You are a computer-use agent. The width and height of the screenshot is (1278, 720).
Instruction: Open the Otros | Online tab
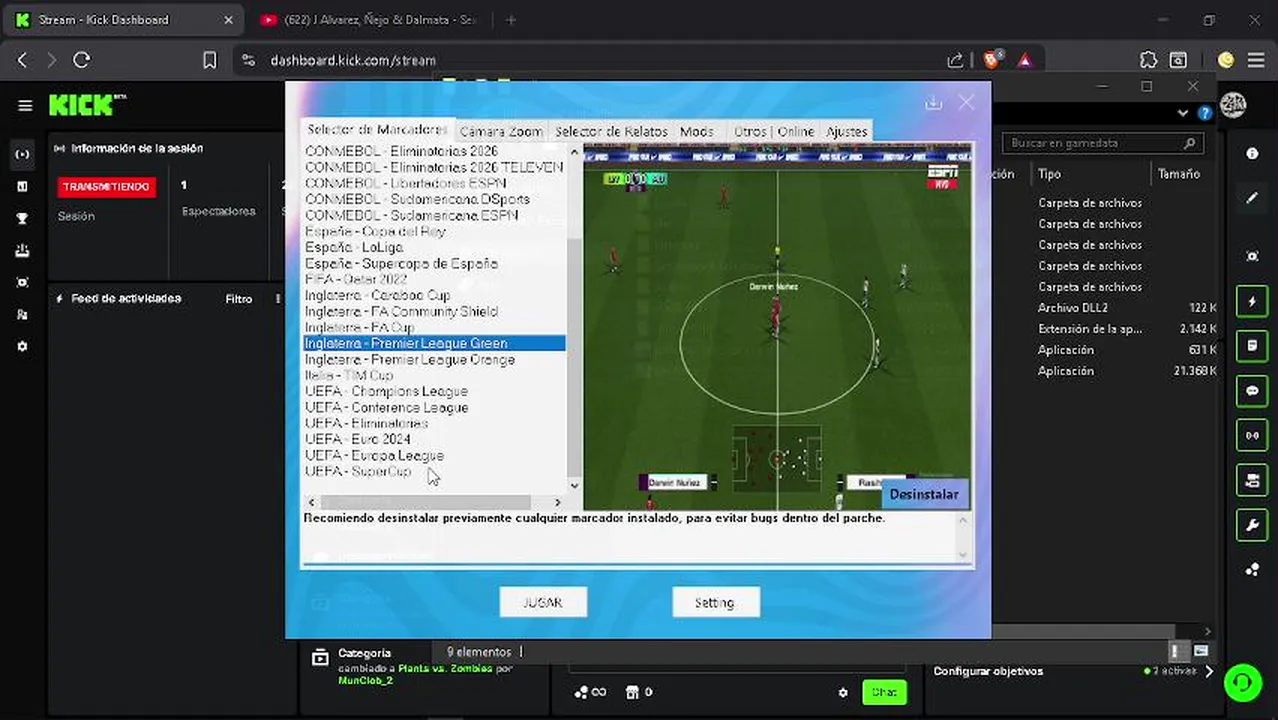(x=774, y=131)
